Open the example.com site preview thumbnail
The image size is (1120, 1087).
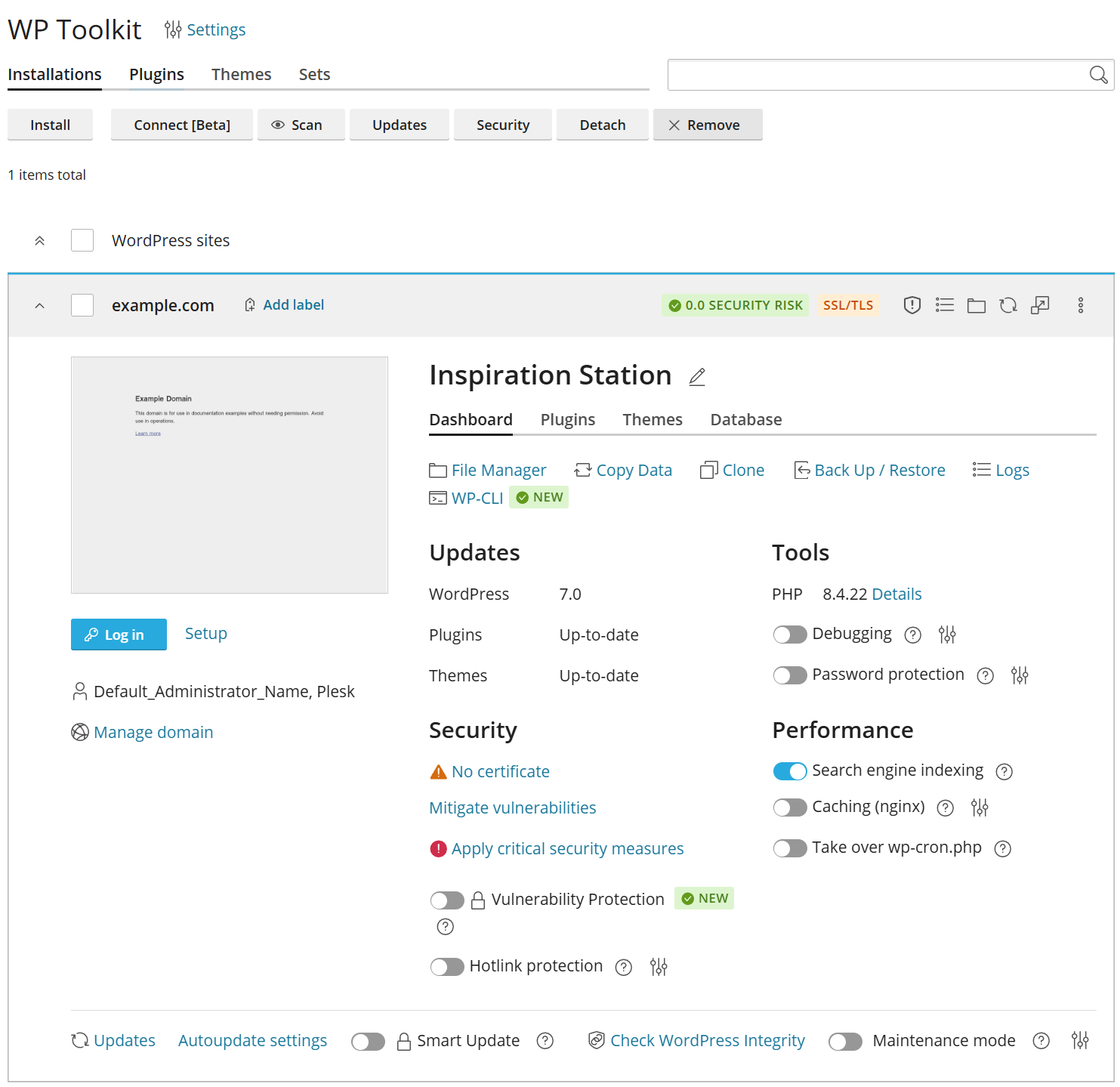click(230, 475)
